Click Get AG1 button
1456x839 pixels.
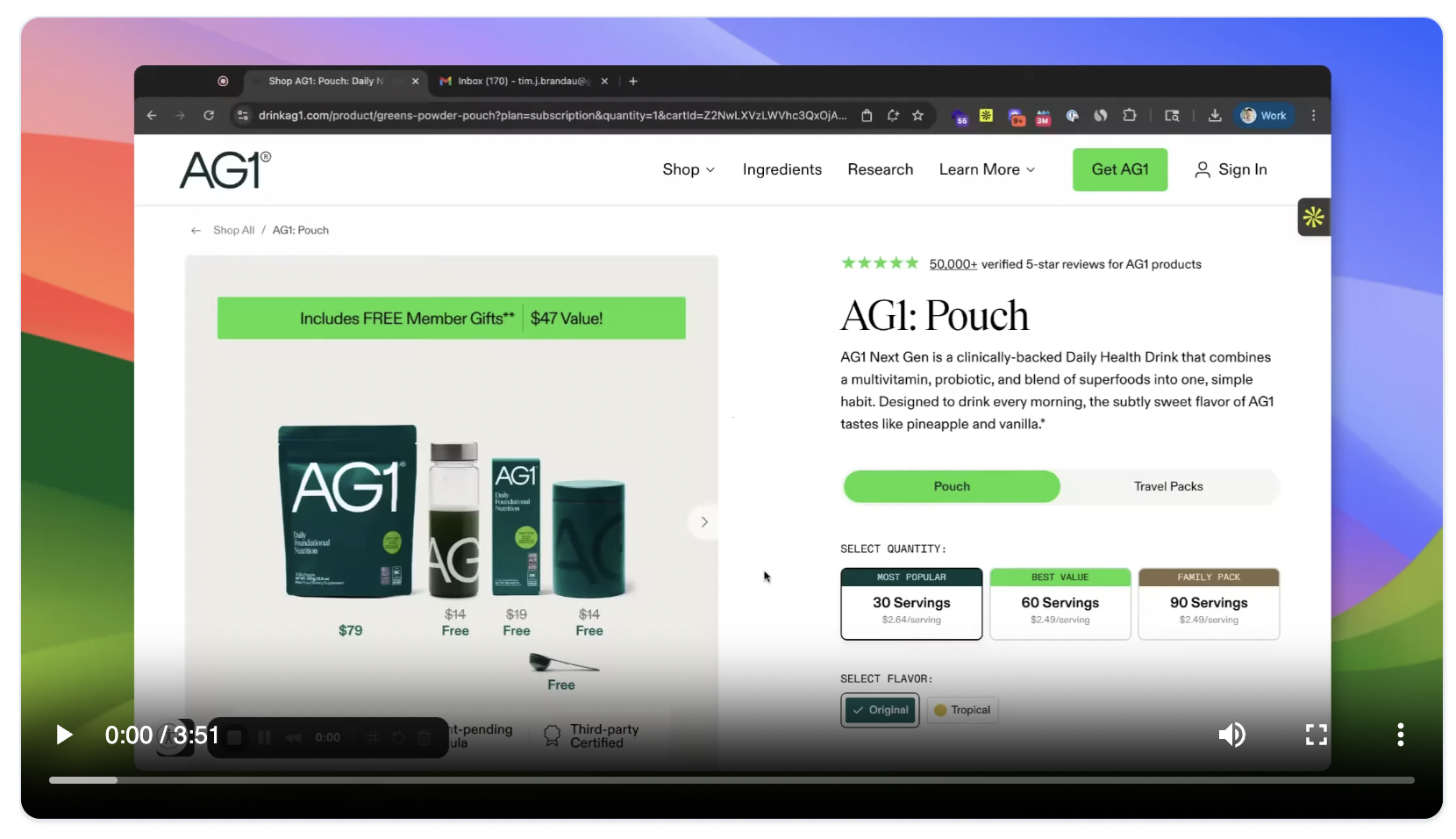point(1120,169)
